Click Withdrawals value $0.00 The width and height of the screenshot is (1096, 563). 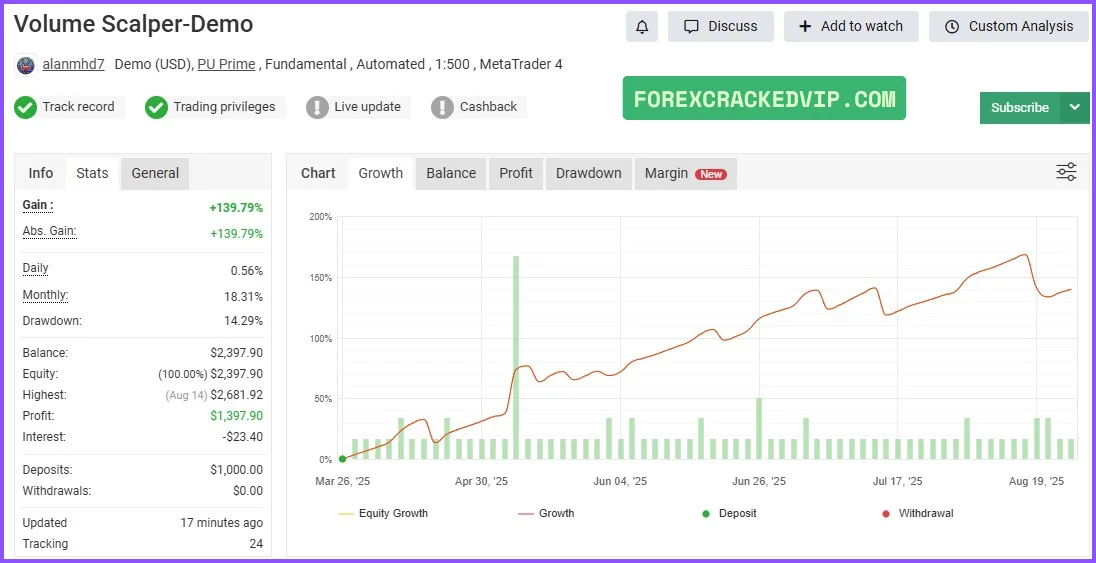coord(248,491)
